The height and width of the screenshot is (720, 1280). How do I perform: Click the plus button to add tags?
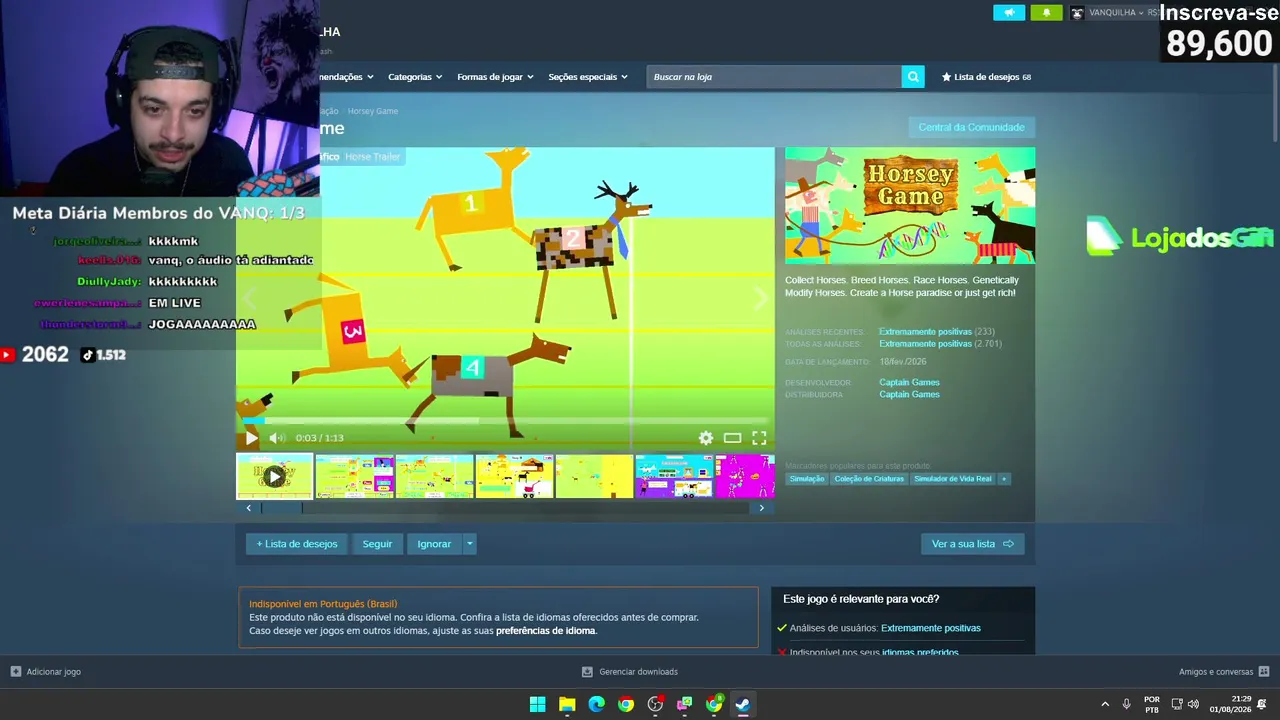tap(1004, 479)
